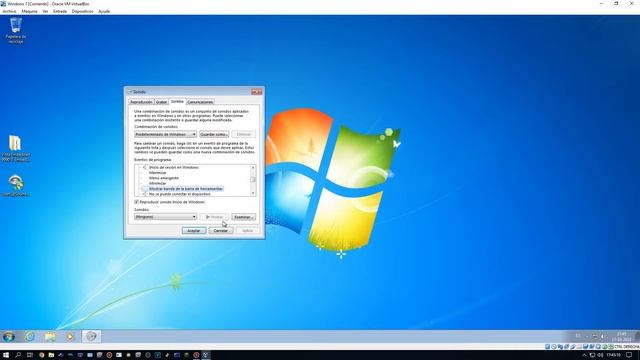Launch Internet Explorer from Windows 7 taskbar
The height and width of the screenshot is (360, 640).
tap(30, 336)
